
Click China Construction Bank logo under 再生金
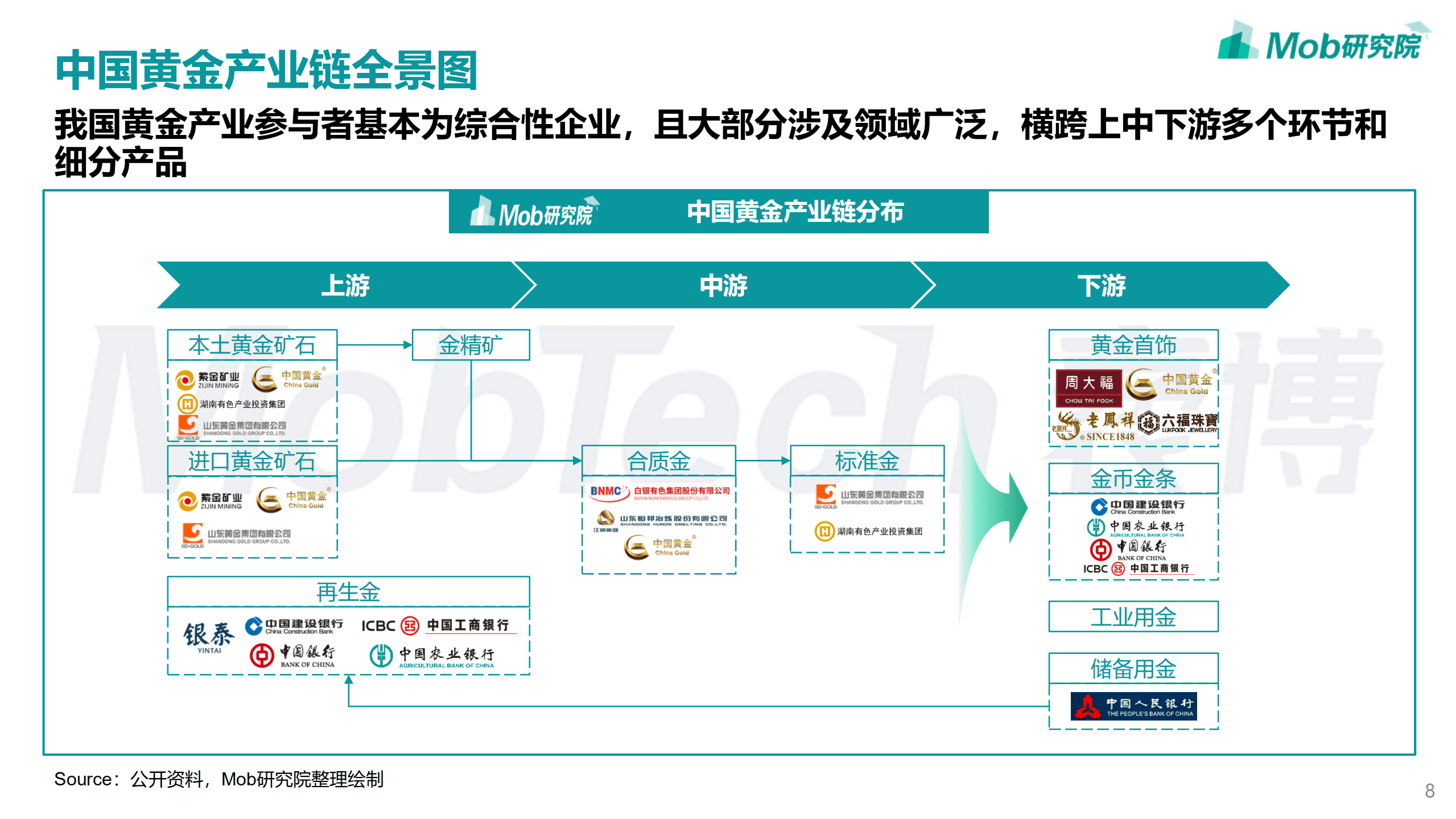[294, 626]
